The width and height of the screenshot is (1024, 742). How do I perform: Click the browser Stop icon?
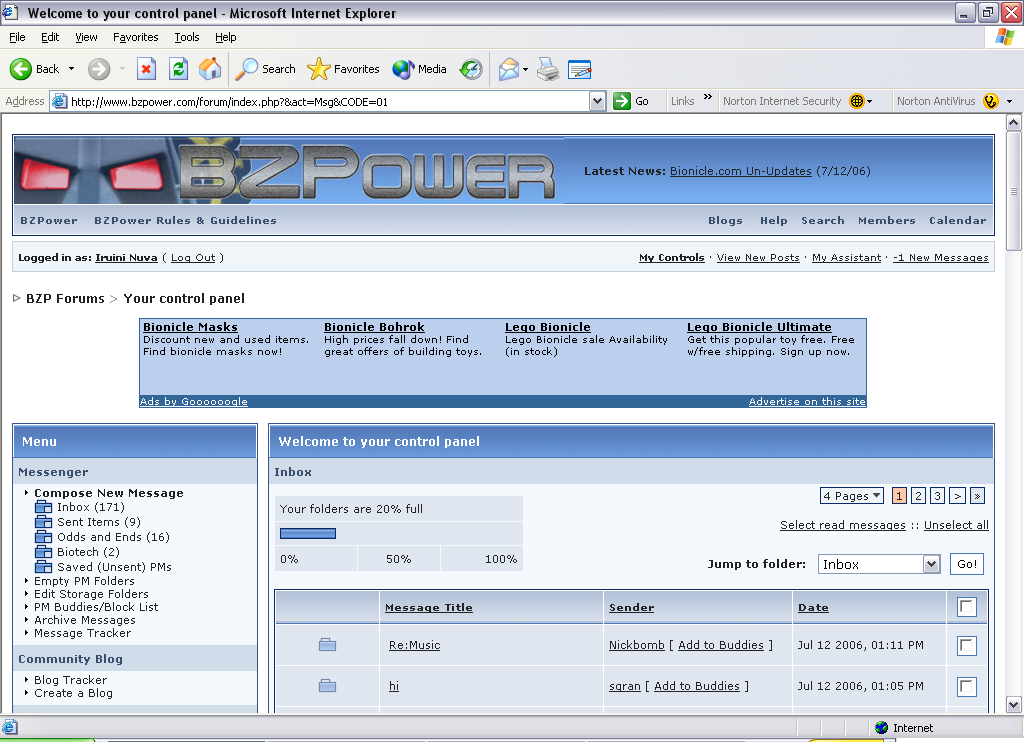146,69
